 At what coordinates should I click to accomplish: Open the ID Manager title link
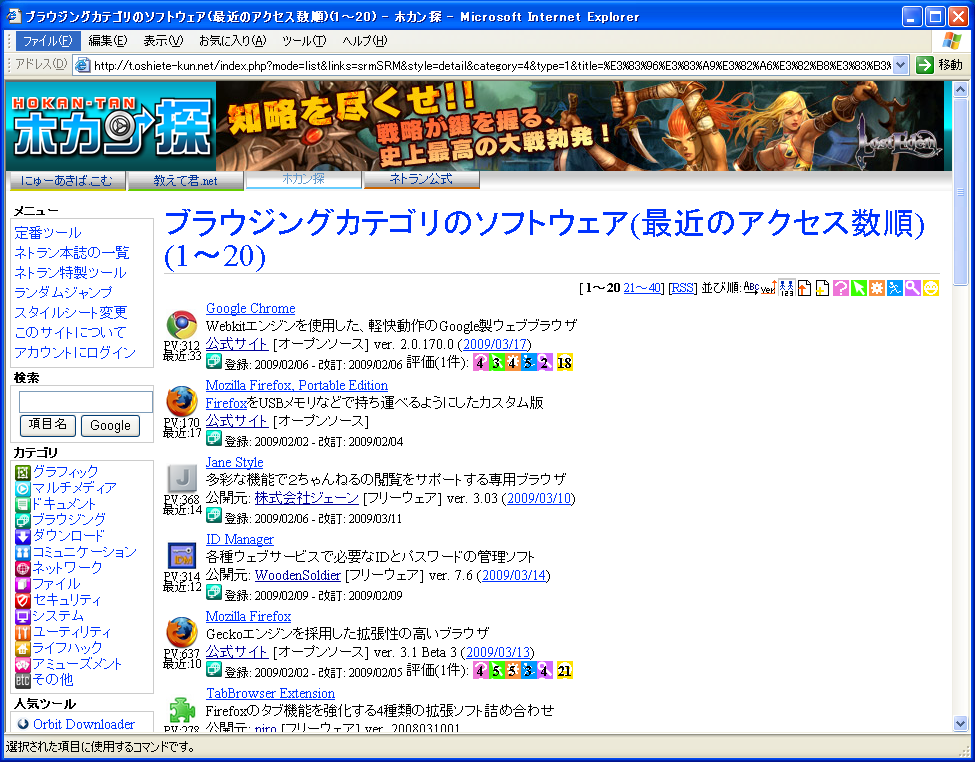(x=239, y=540)
